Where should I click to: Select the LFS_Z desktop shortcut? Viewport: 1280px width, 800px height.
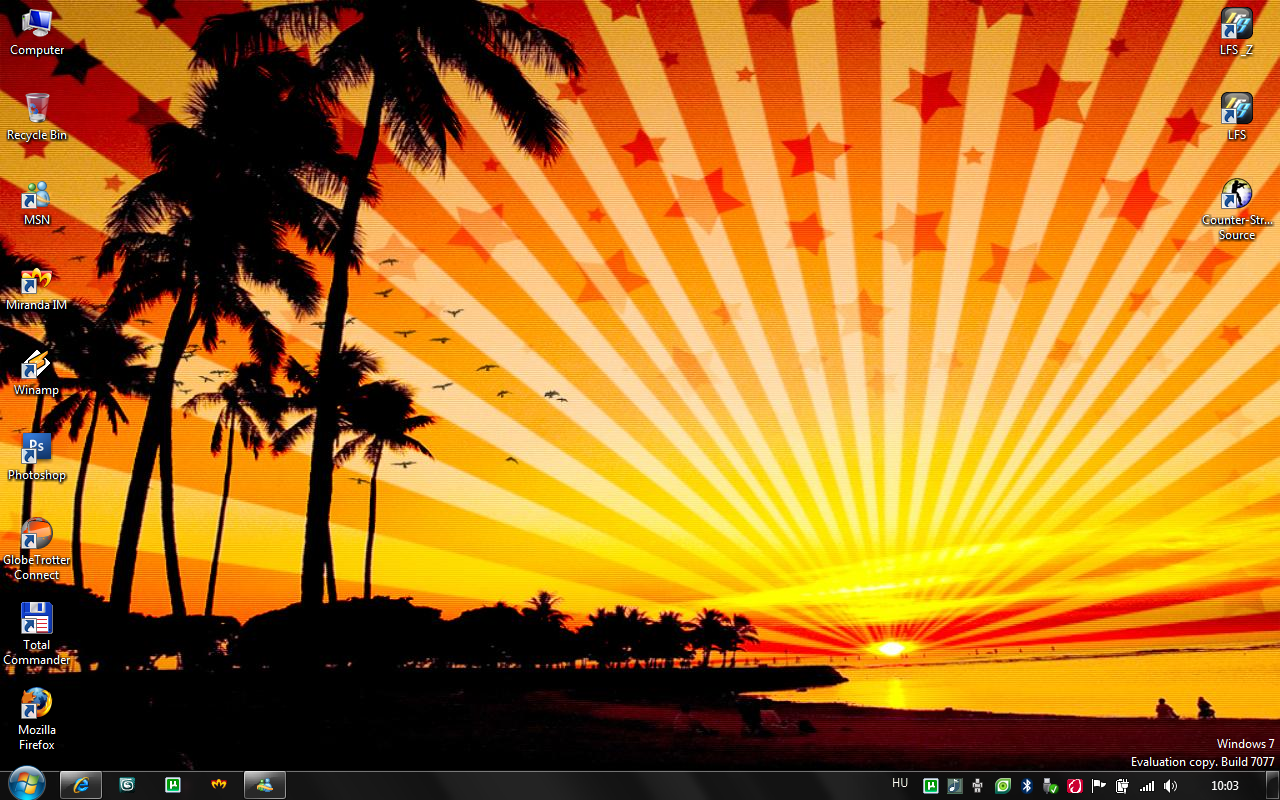1237,32
